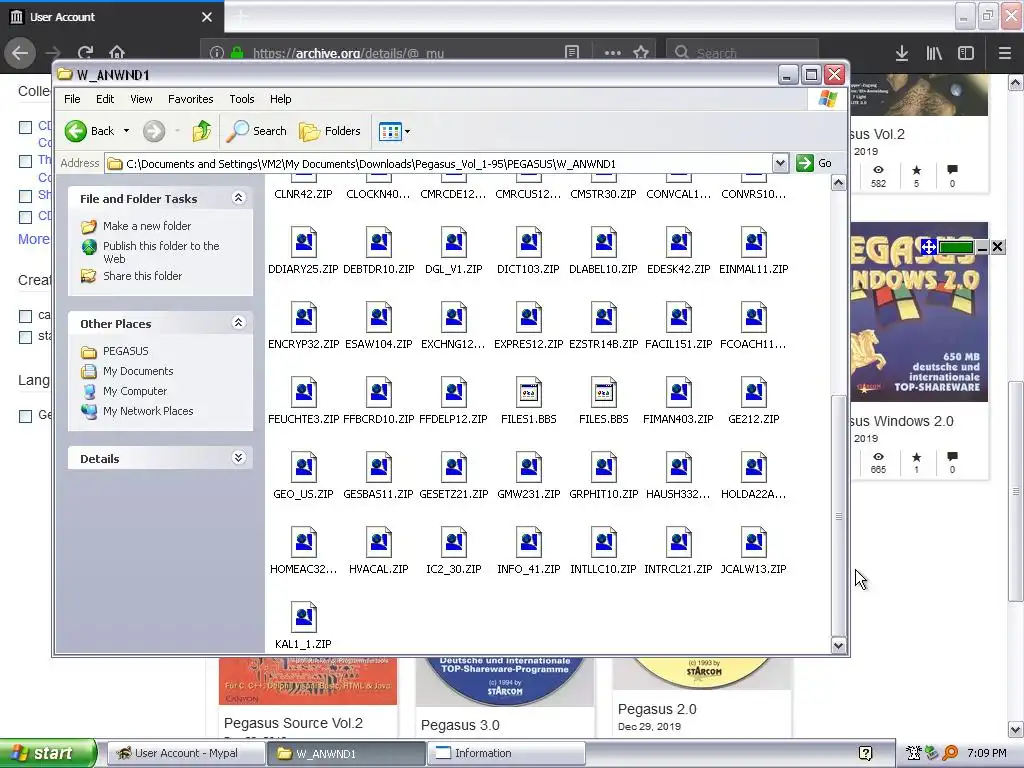Image resolution: width=1024 pixels, height=768 pixels.
Task: Click browser reload icon
Action: coord(86,53)
